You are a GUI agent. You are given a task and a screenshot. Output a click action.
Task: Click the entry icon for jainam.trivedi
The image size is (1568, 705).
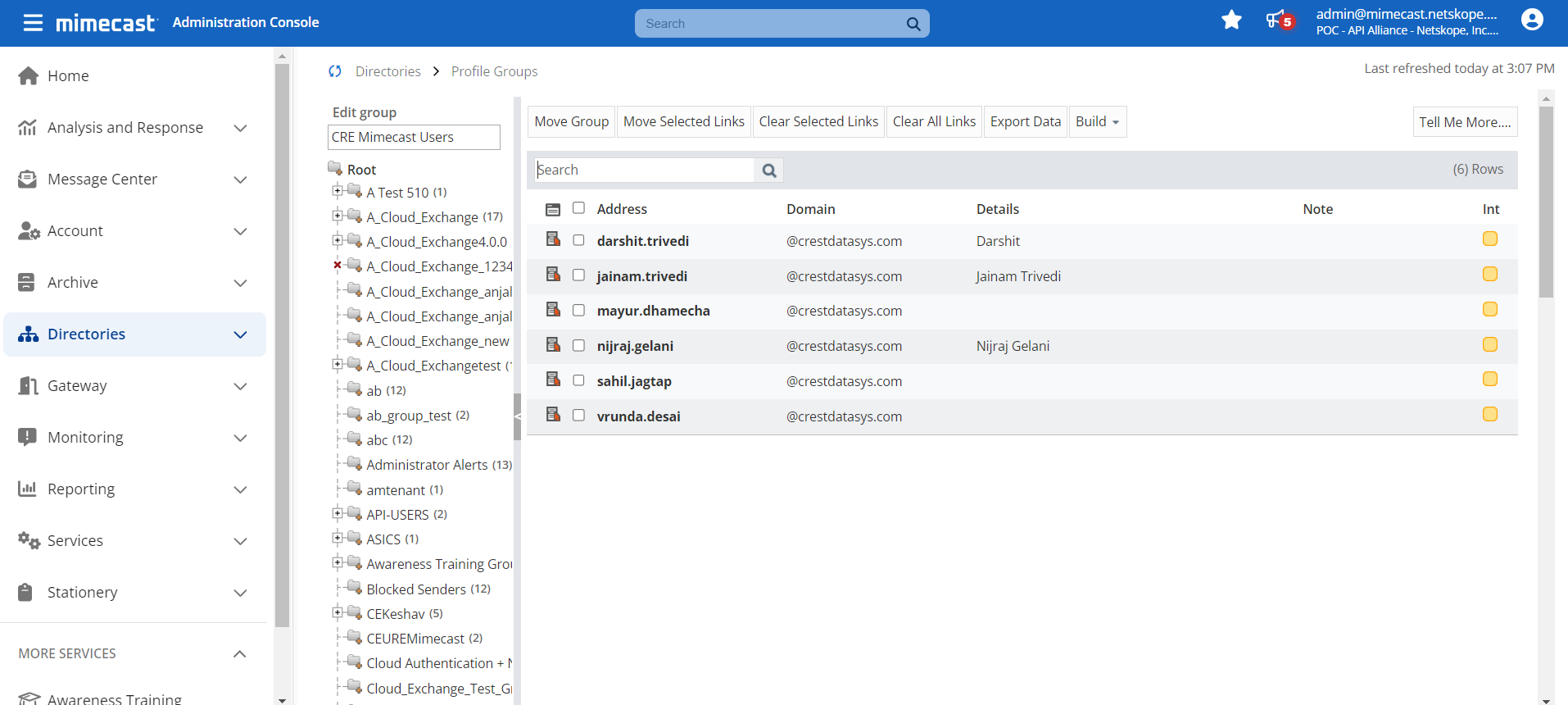pos(553,275)
